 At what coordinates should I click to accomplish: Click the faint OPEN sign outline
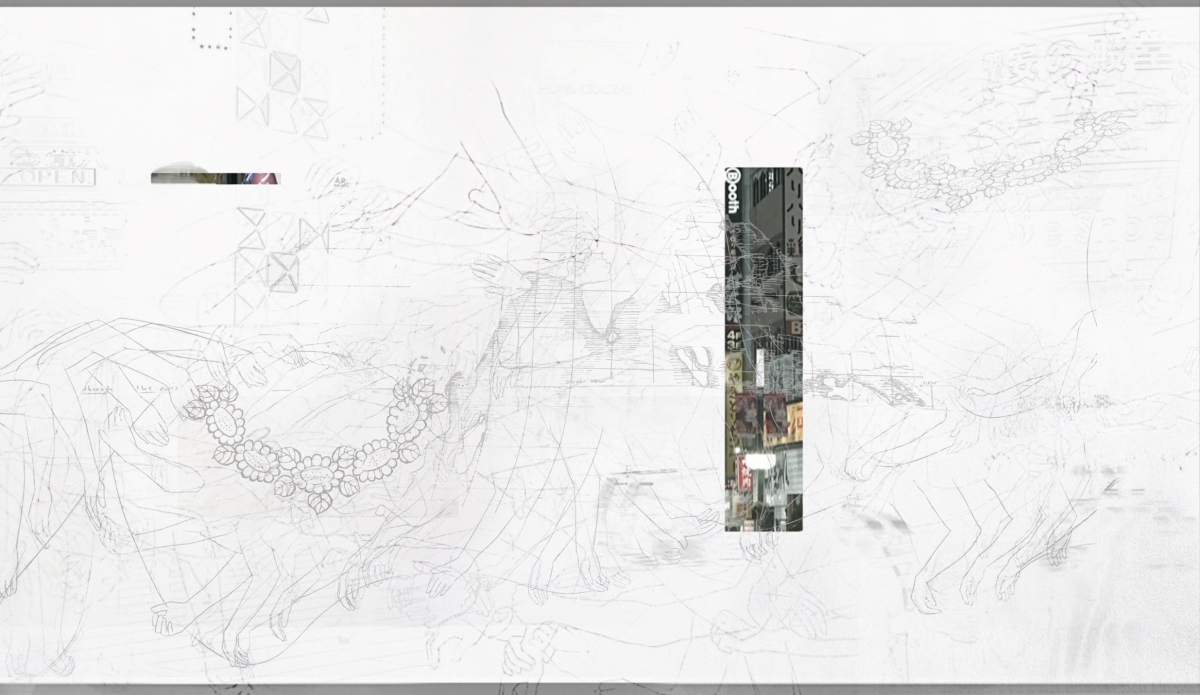coord(52,177)
